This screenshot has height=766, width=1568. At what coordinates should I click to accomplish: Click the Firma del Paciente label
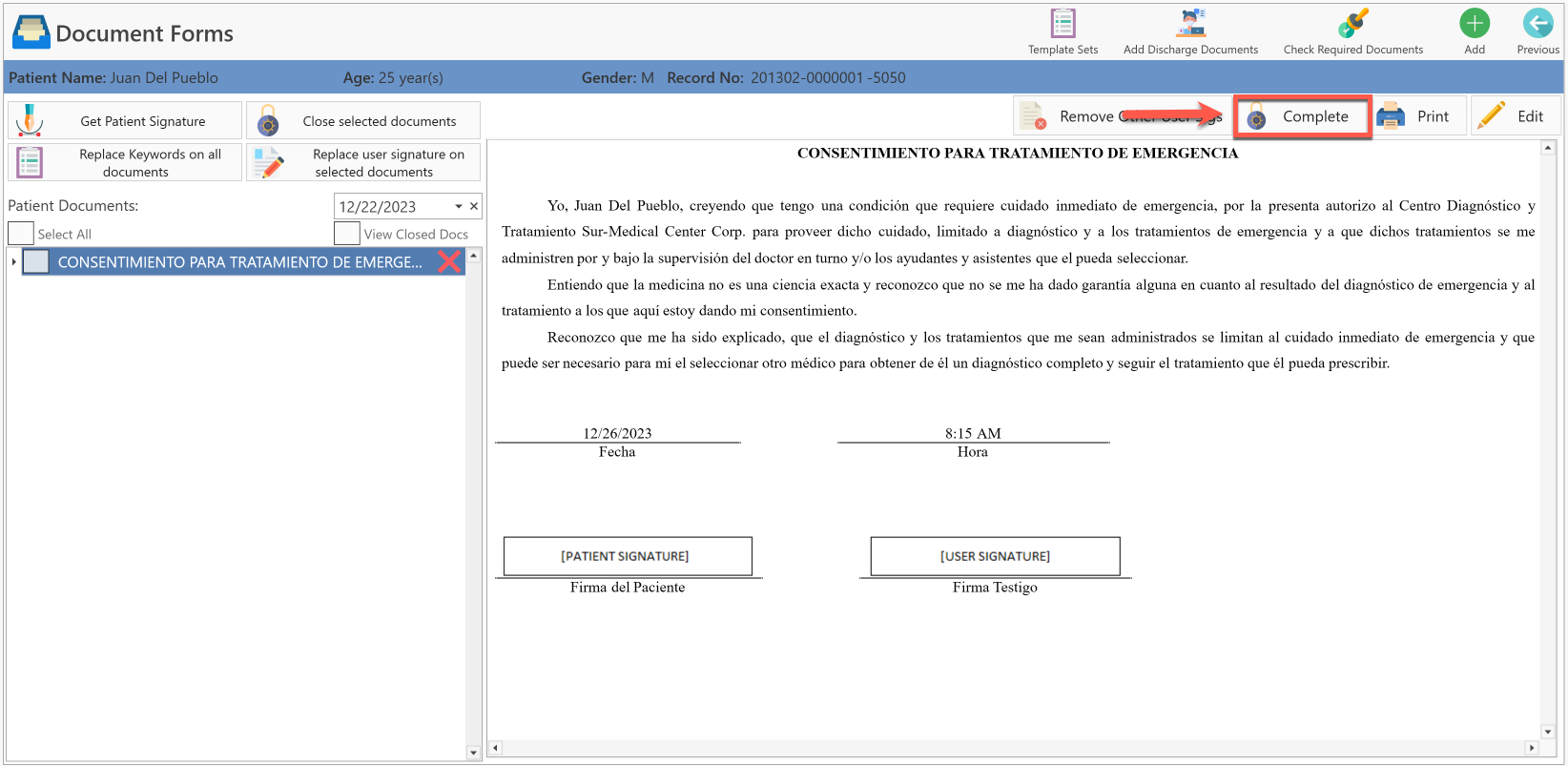pos(628,587)
